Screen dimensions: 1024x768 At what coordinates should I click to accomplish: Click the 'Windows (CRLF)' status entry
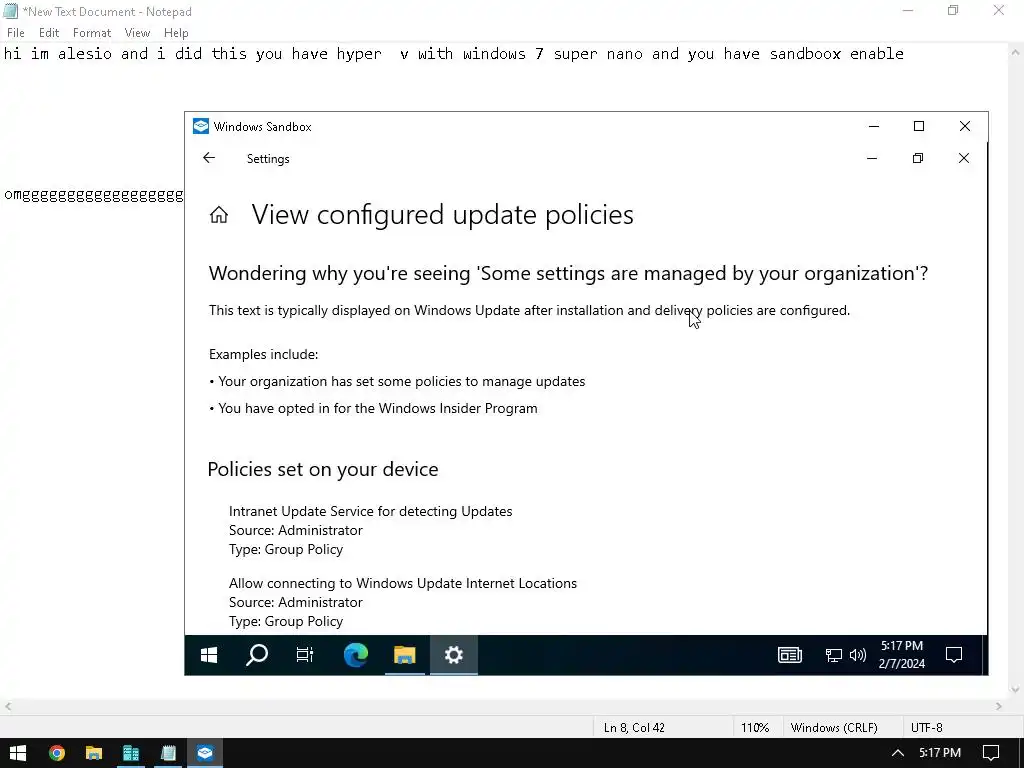tap(834, 728)
